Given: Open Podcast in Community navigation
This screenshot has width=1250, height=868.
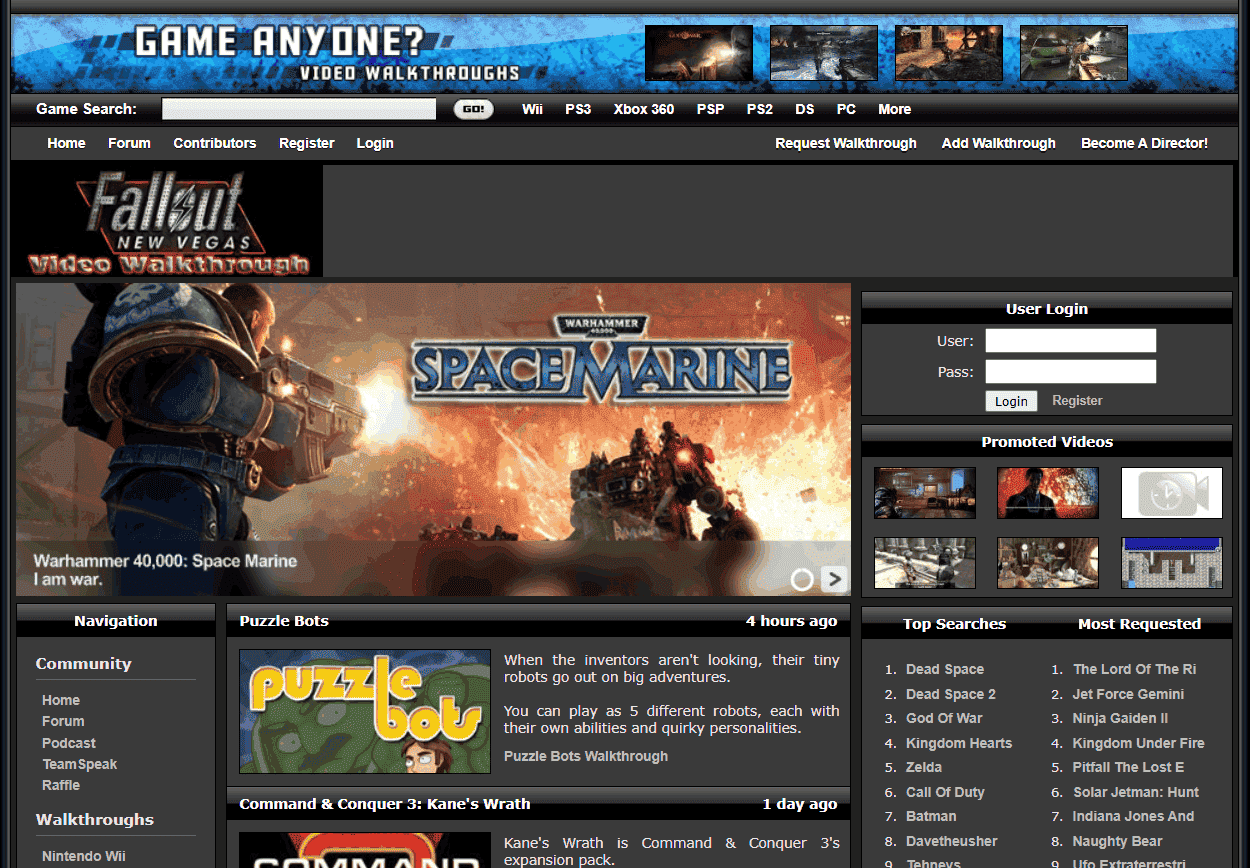Looking at the screenshot, I should [x=69, y=743].
